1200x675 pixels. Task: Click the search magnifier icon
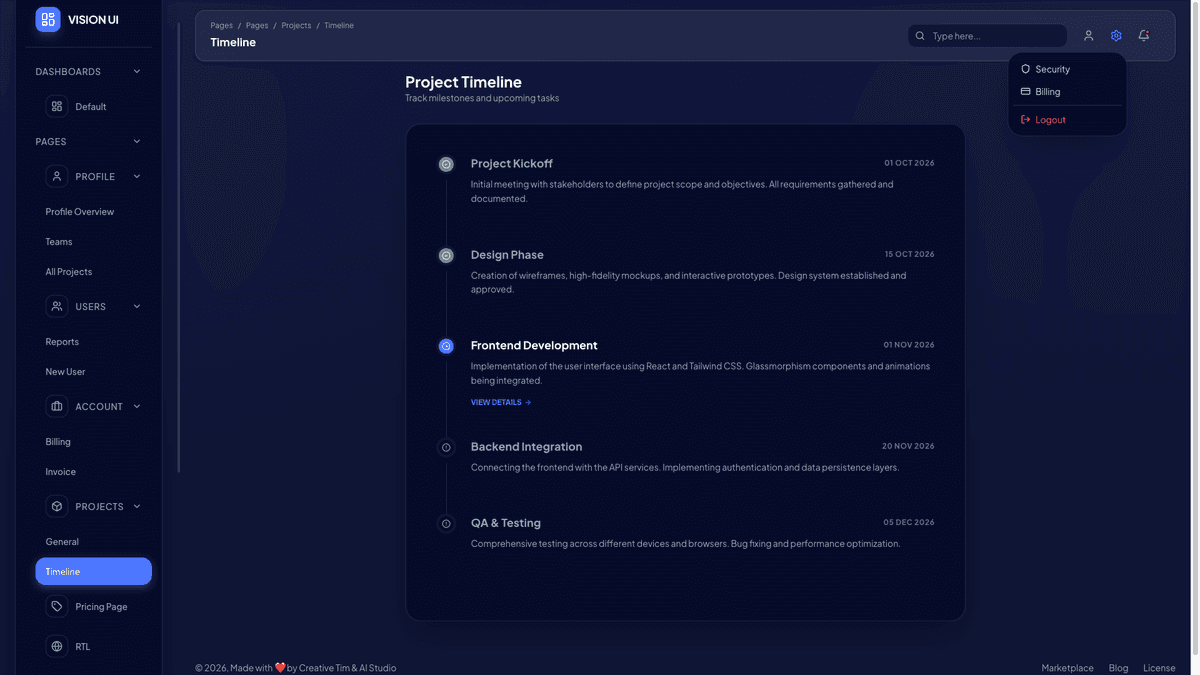(x=919, y=35)
